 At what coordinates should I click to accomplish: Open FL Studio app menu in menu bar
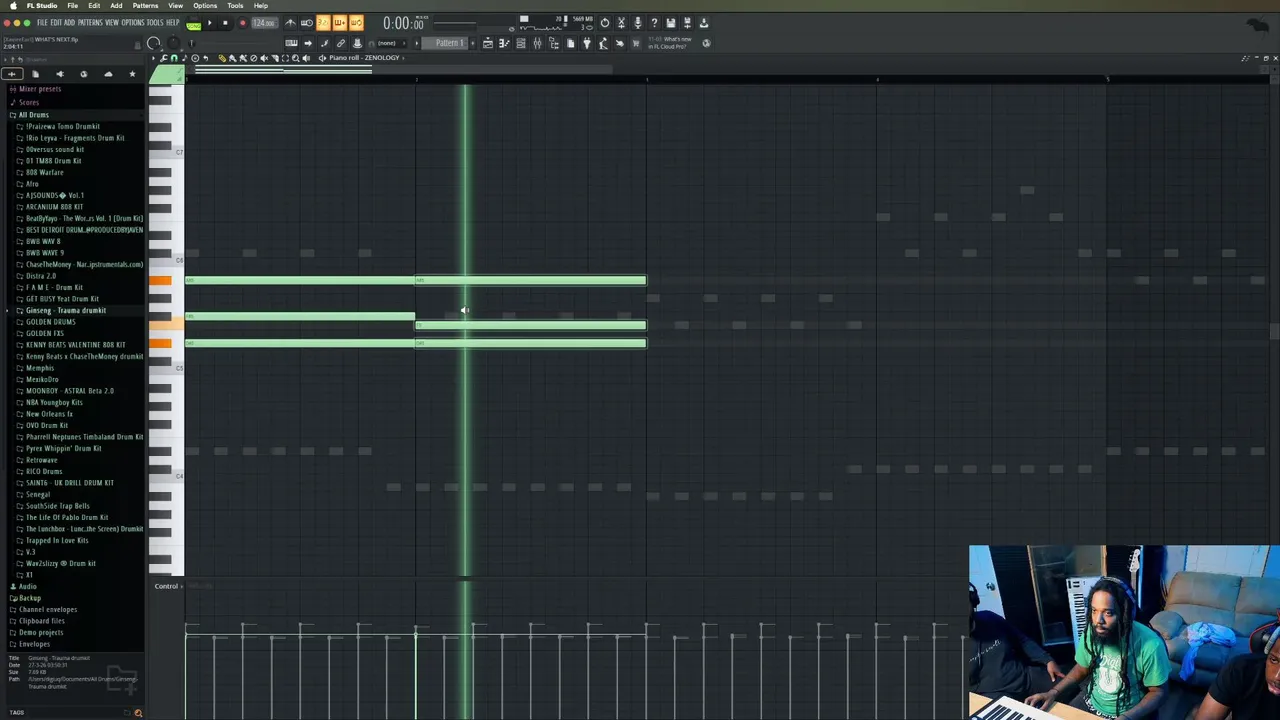(42, 6)
